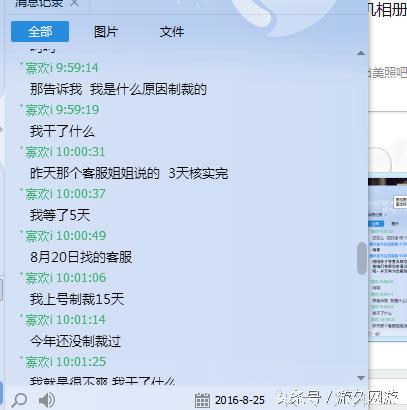The width and height of the screenshot is (407, 410).
Task: Click message 昨天那个客服姐姐说的 3天核实完
Action: pyautogui.click(x=129, y=173)
